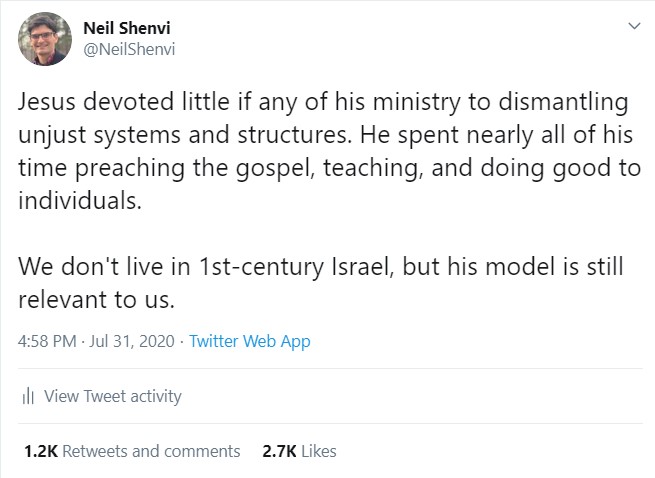Click Neil Shenvi's profile avatar photo
The height and width of the screenshot is (478, 655).
pos(42,38)
